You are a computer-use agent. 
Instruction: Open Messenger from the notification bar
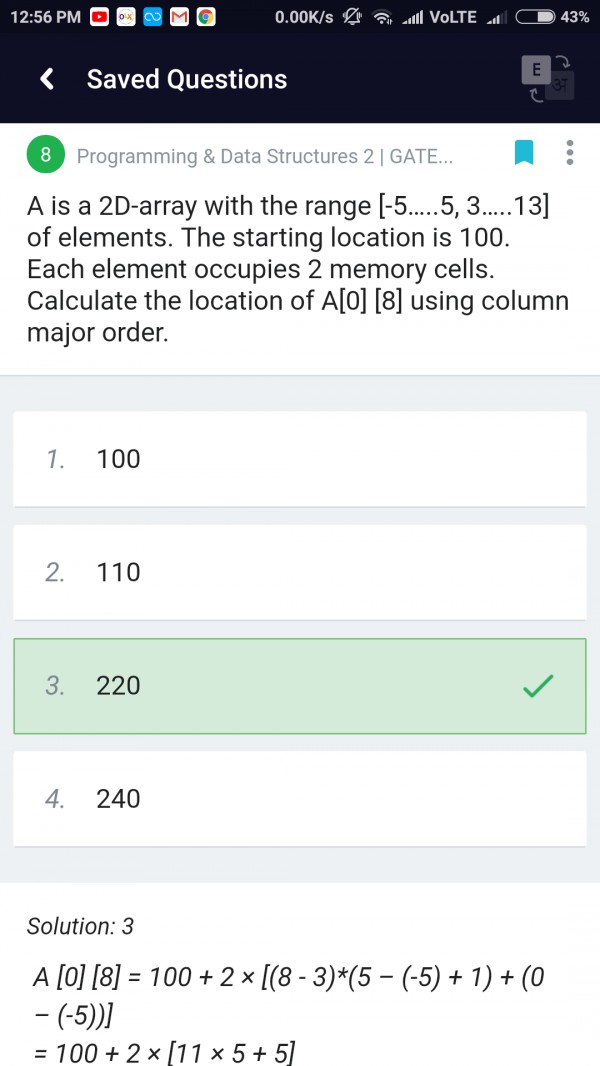151,17
